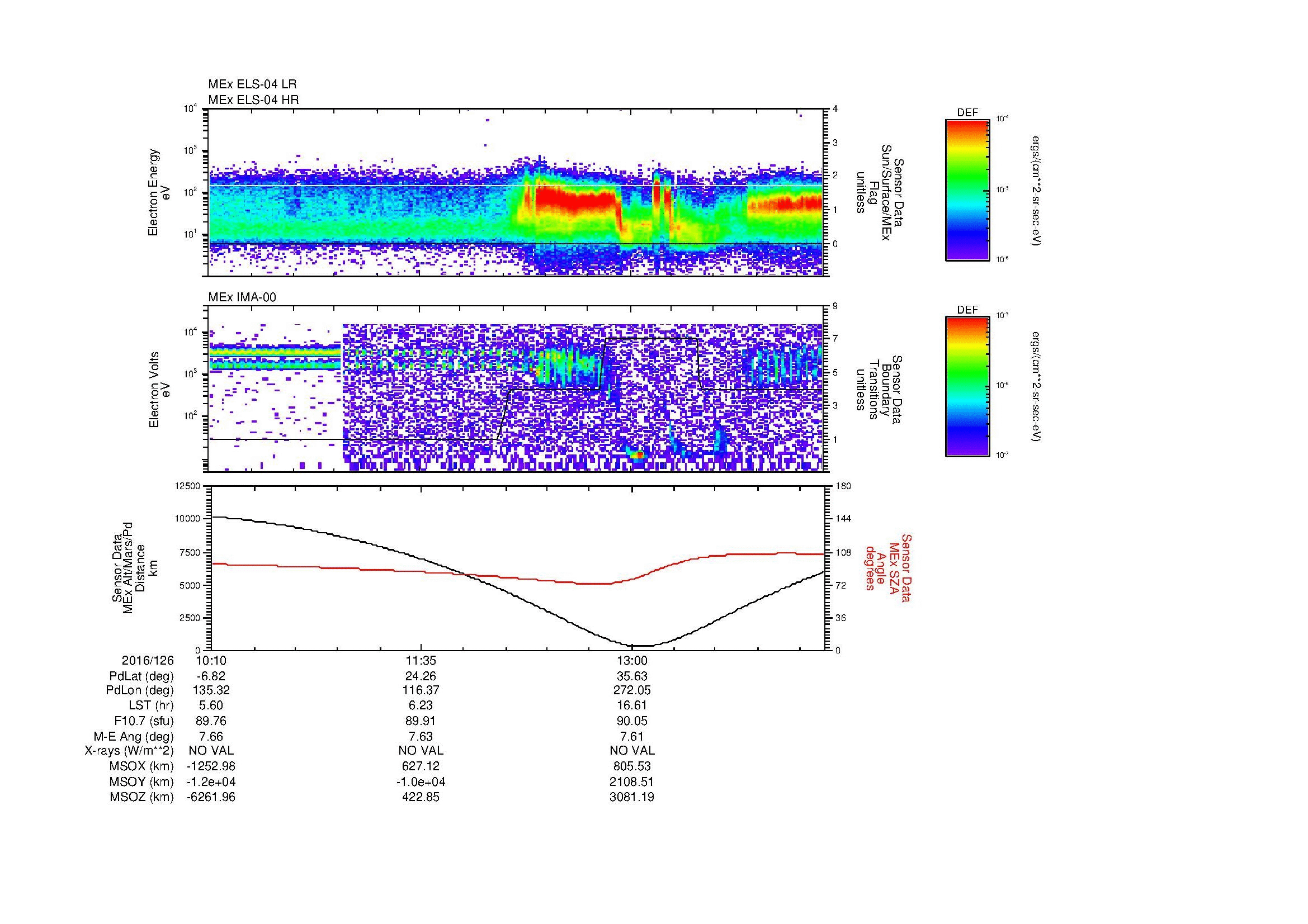
Task: Click the MSOX value '627.12'
Action: pos(421,766)
